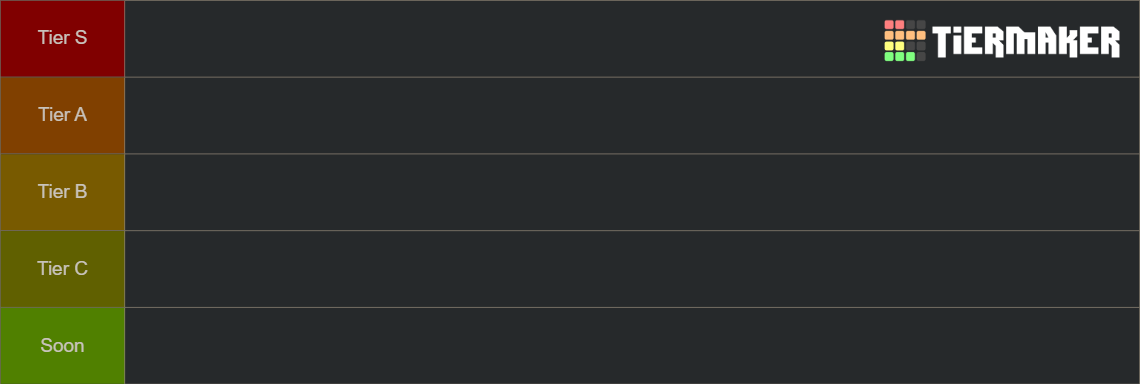Click the letter T in the TierMaker wordmark
Screen dimensions: 1140x384
coord(942,41)
